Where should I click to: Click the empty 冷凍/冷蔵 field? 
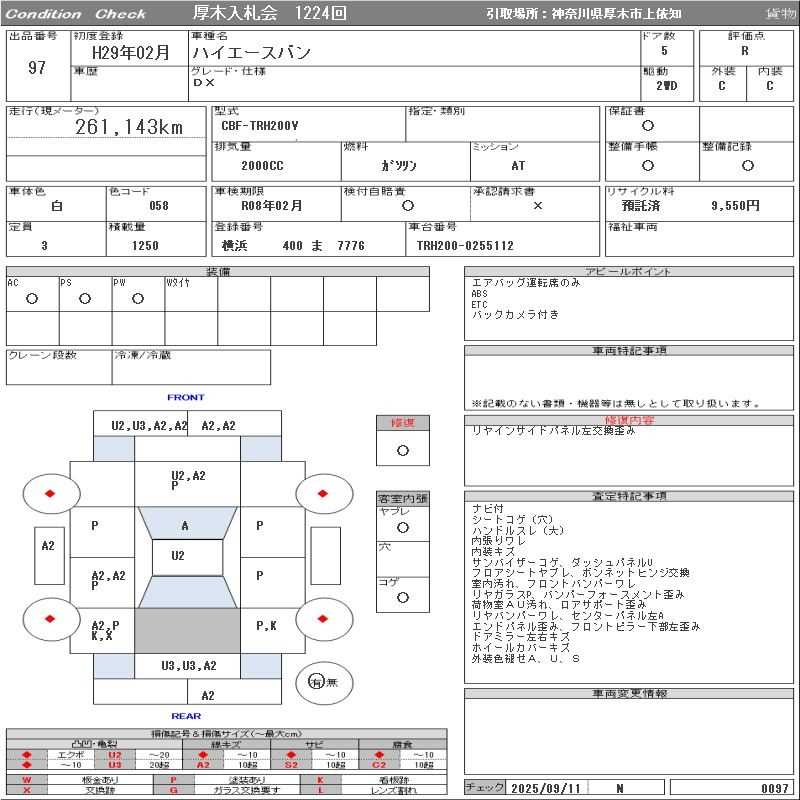pyautogui.click(x=191, y=367)
